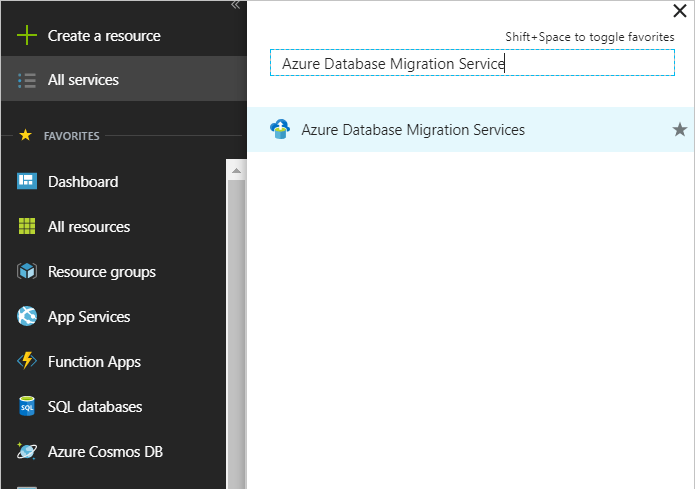
Task: Click the Function Apps lightning icon
Action: tap(27, 362)
